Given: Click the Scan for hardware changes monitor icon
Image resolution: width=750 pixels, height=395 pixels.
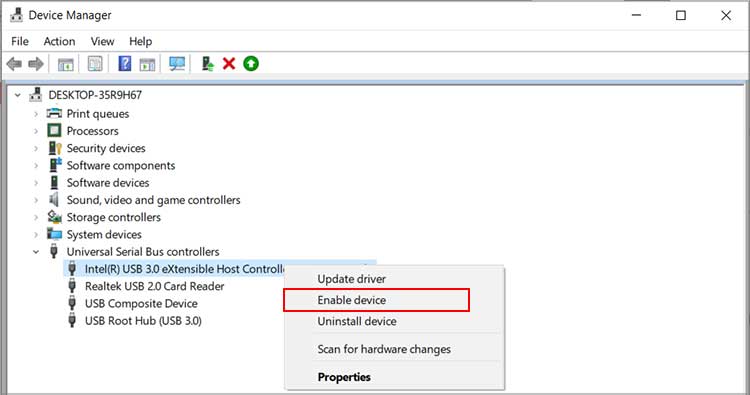Looking at the screenshot, I should (x=177, y=64).
